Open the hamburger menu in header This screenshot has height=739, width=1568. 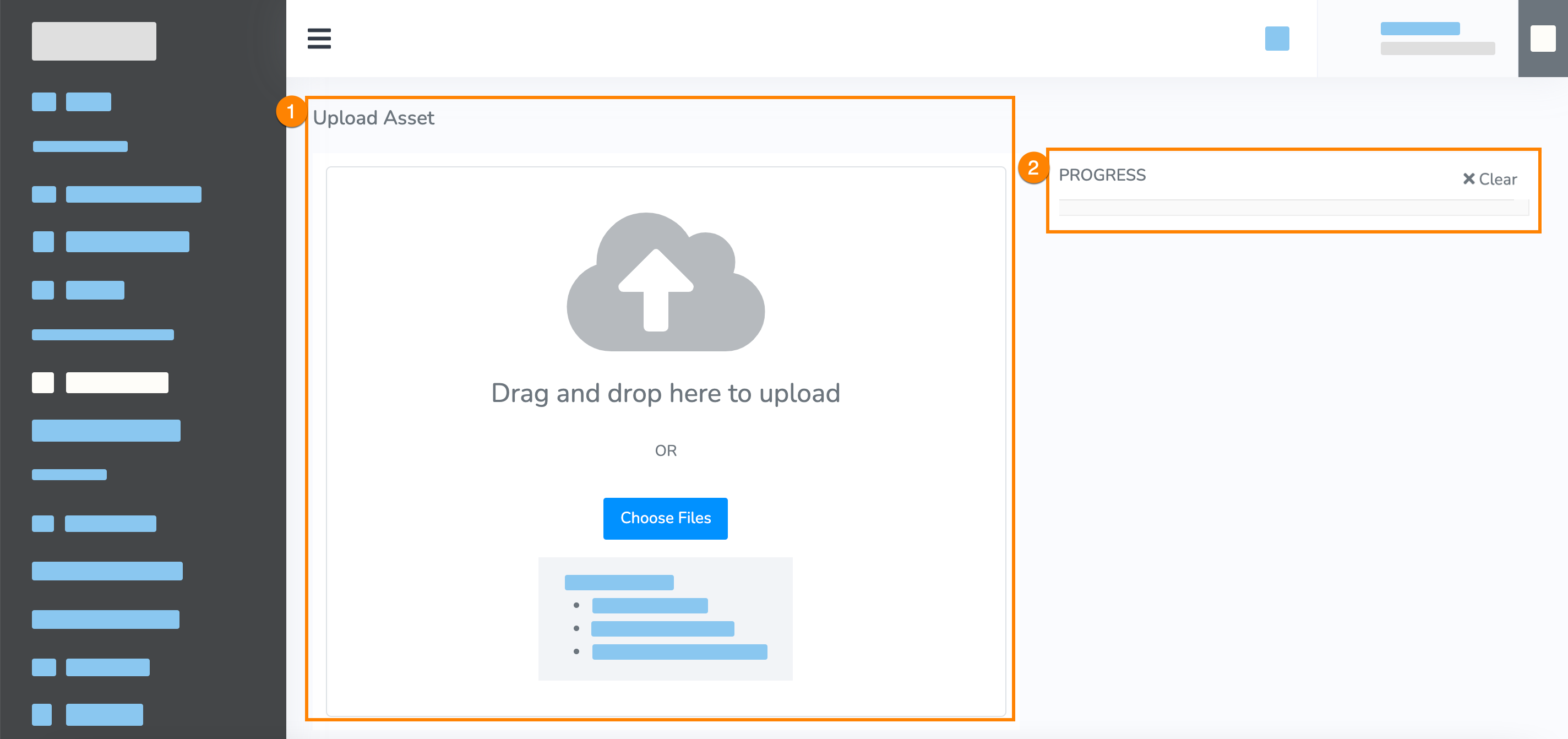pyautogui.click(x=319, y=39)
